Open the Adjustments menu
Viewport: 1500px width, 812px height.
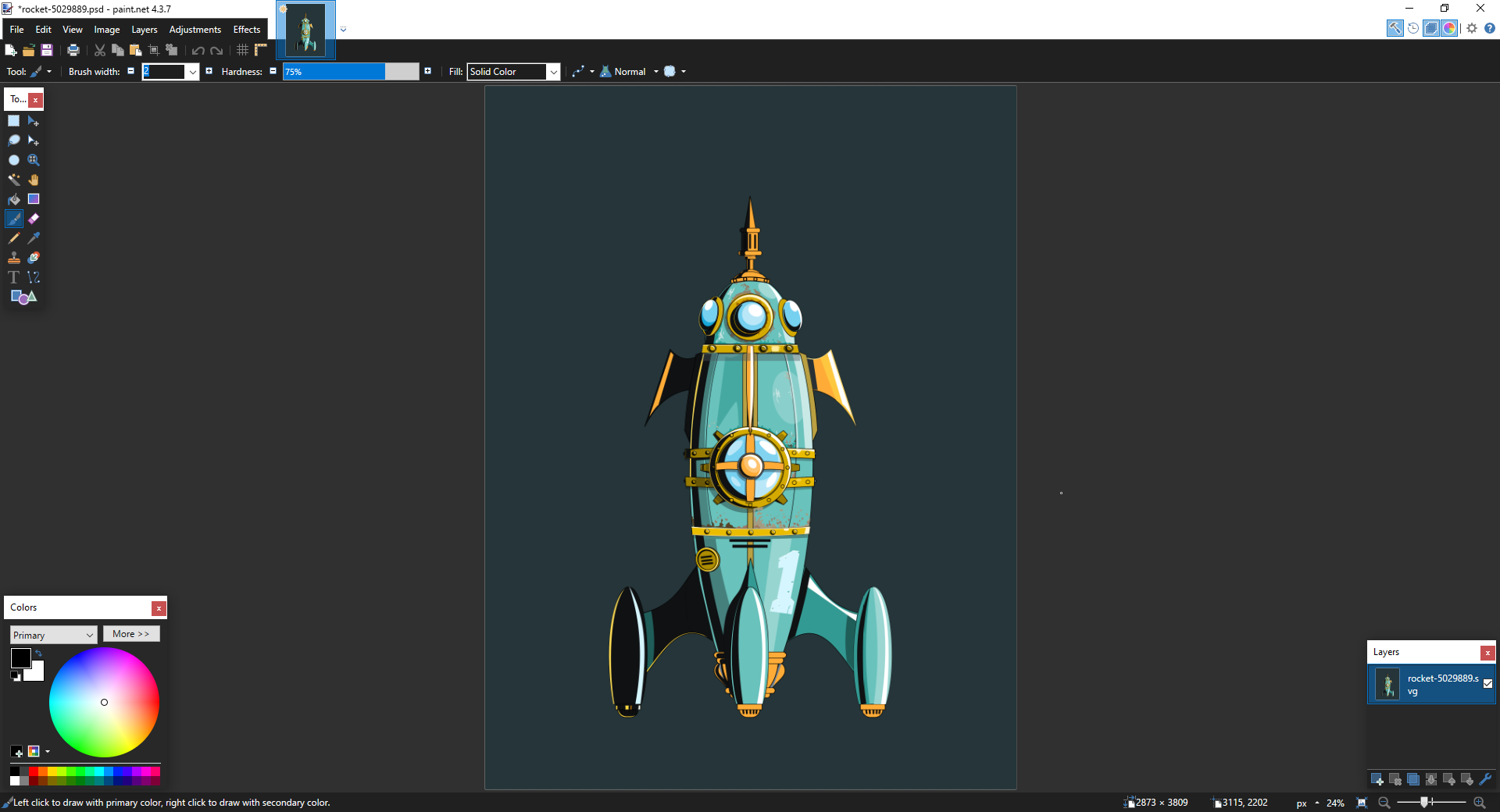click(x=195, y=30)
